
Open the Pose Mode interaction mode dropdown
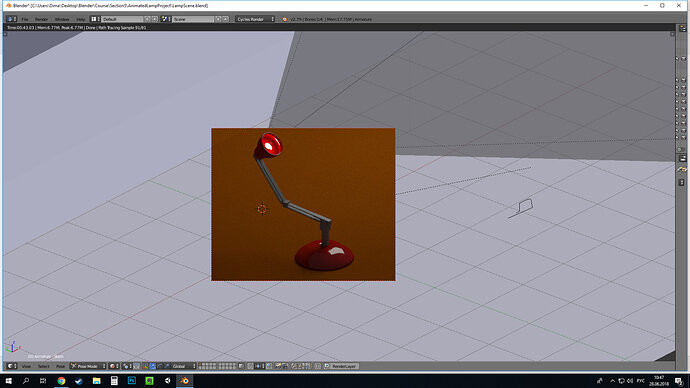tap(88, 366)
